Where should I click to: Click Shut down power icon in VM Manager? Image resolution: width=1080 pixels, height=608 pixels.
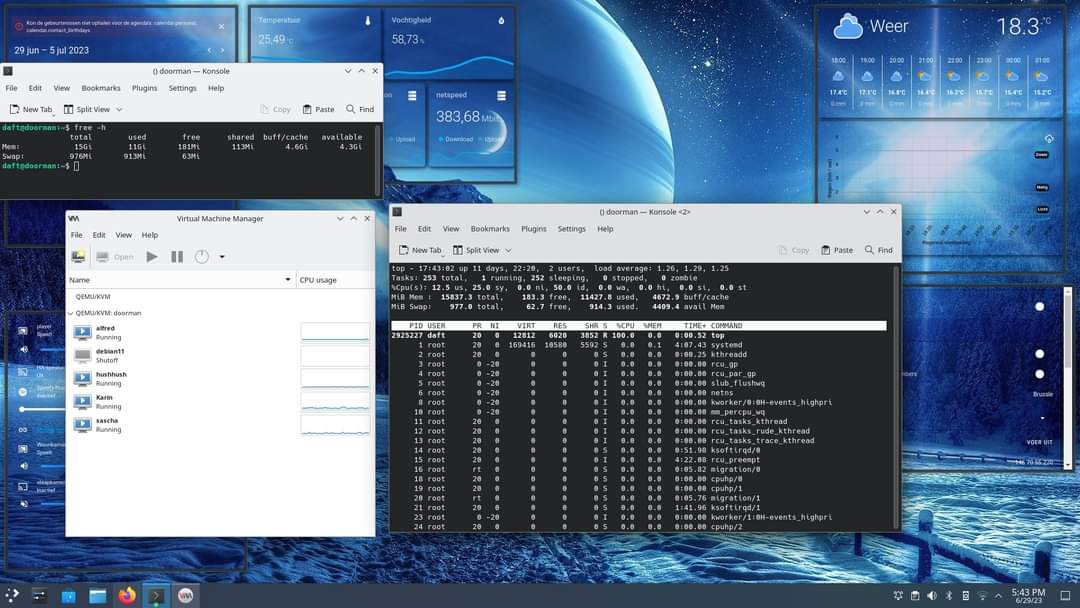[202, 257]
